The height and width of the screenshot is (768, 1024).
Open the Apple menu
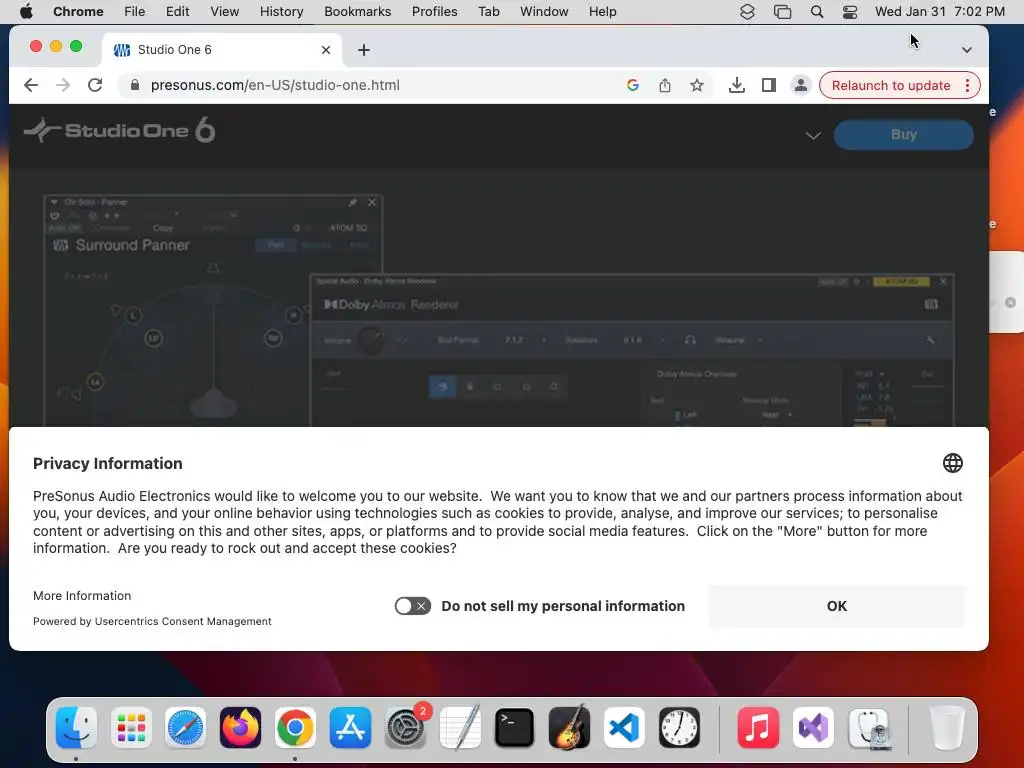(26, 11)
